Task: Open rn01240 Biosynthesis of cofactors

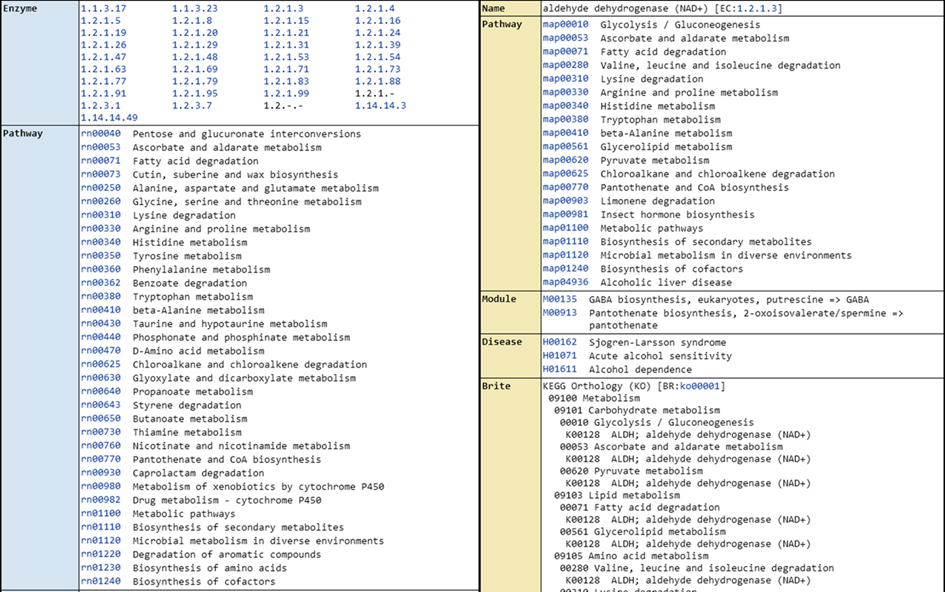Action: (100, 582)
